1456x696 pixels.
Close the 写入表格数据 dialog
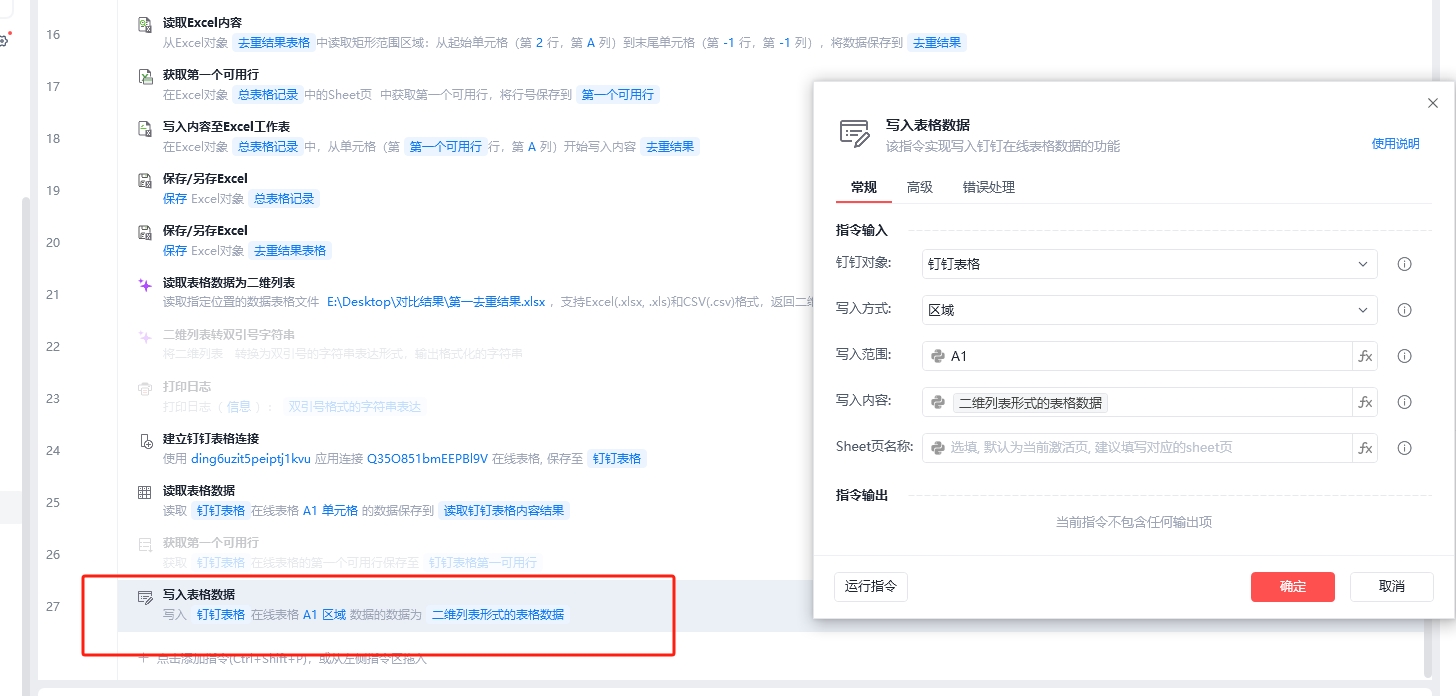[1433, 103]
